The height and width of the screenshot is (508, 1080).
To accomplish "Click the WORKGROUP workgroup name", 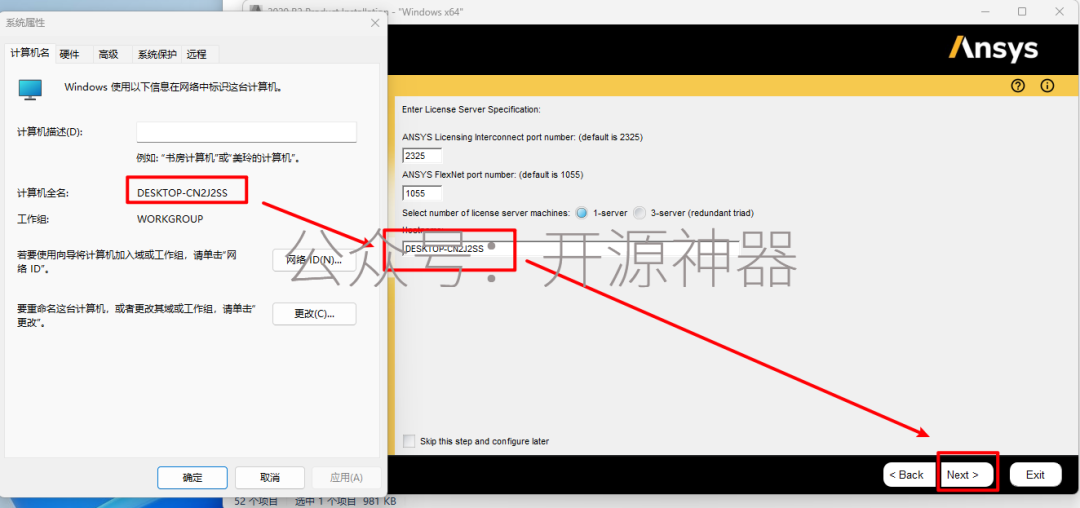I will 170,219.
